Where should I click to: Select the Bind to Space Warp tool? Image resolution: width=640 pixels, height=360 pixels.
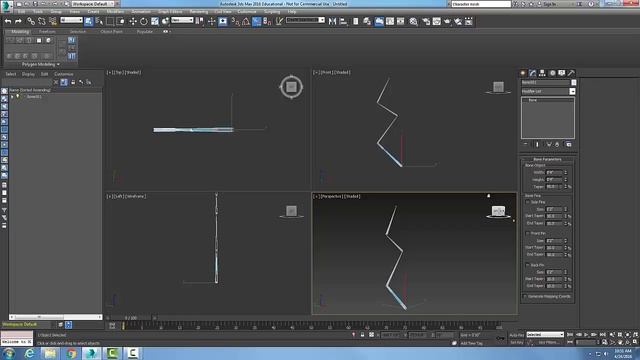(x=53, y=21)
